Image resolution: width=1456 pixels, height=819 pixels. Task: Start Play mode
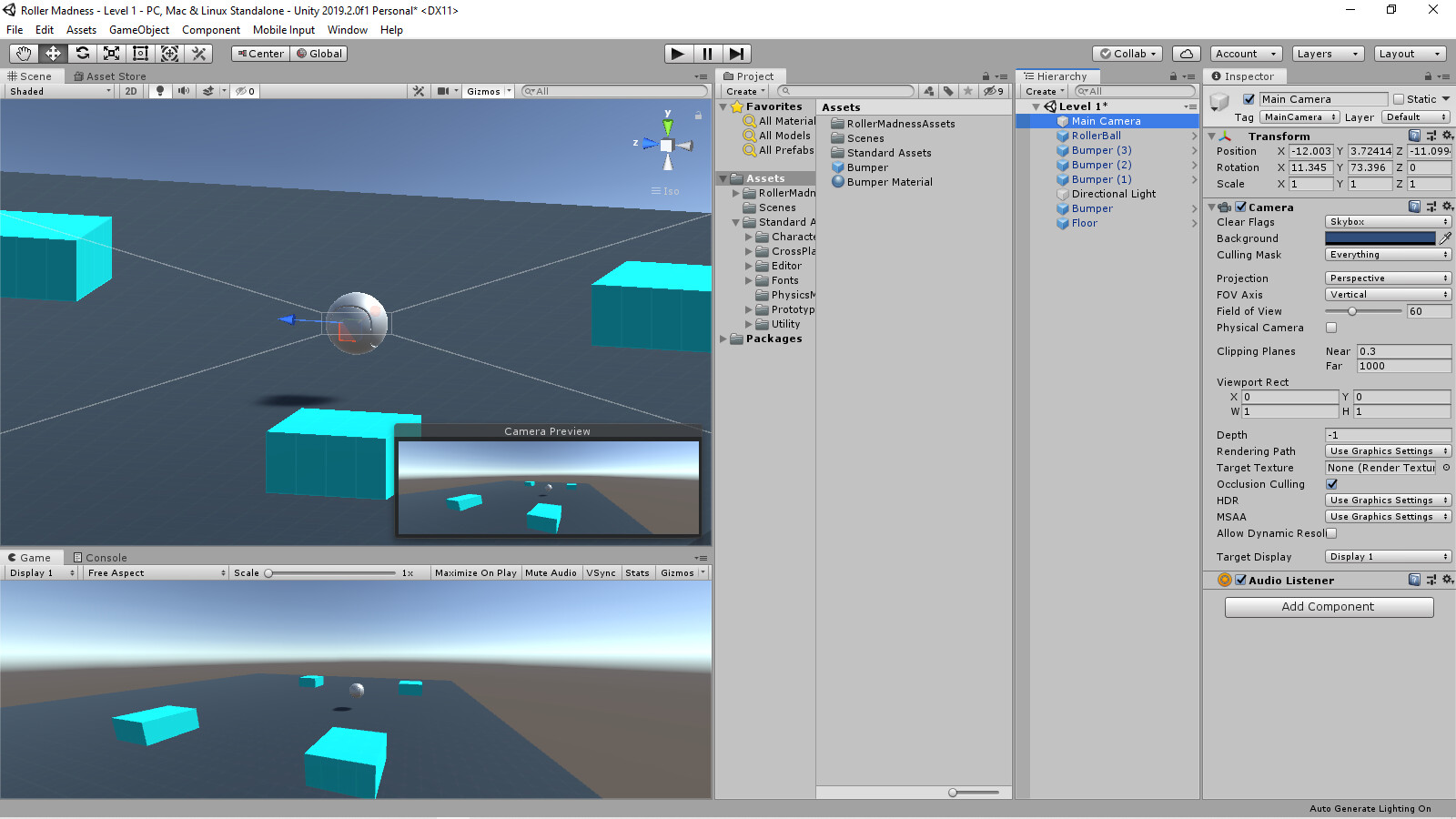tap(677, 54)
